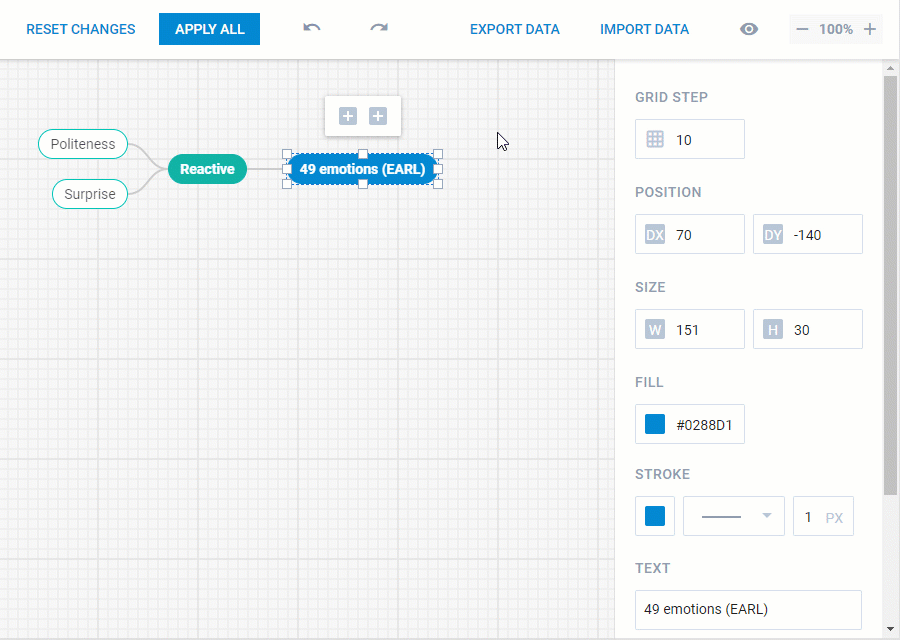Viewport: 900px width, 640px height.
Task: Click the fill hex value #0288D1
Action: tap(704, 425)
